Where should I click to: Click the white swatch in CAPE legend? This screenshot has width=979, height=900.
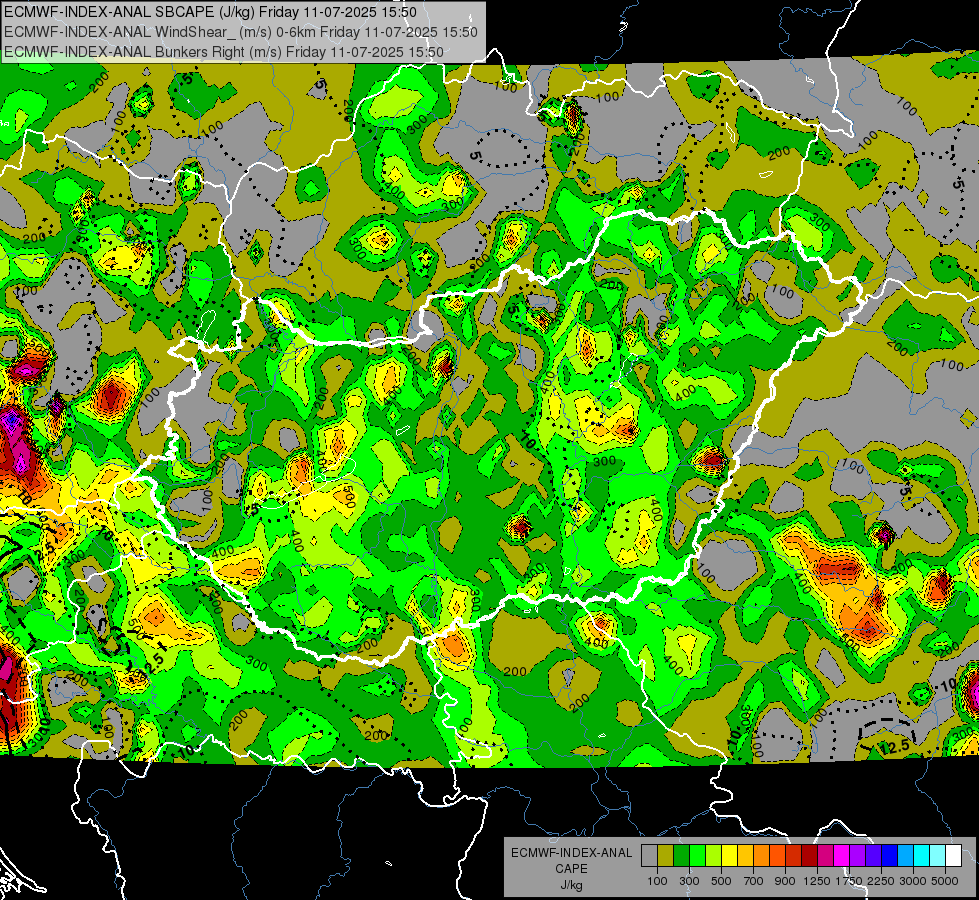click(x=953, y=855)
